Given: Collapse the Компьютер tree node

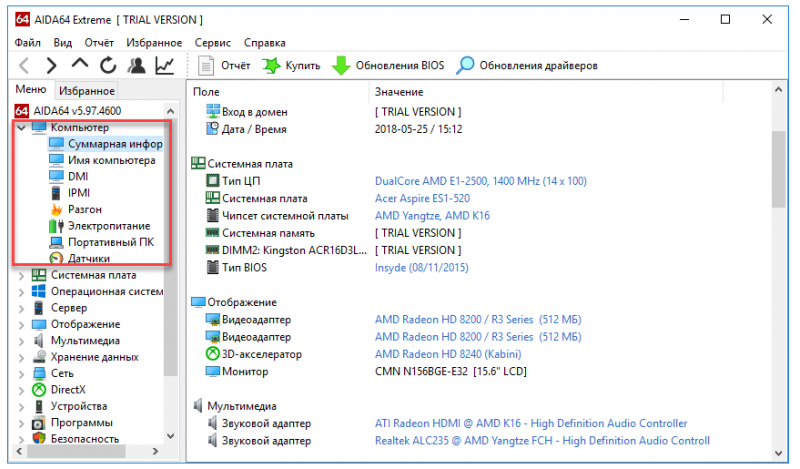Looking at the screenshot, I should [x=21, y=128].
